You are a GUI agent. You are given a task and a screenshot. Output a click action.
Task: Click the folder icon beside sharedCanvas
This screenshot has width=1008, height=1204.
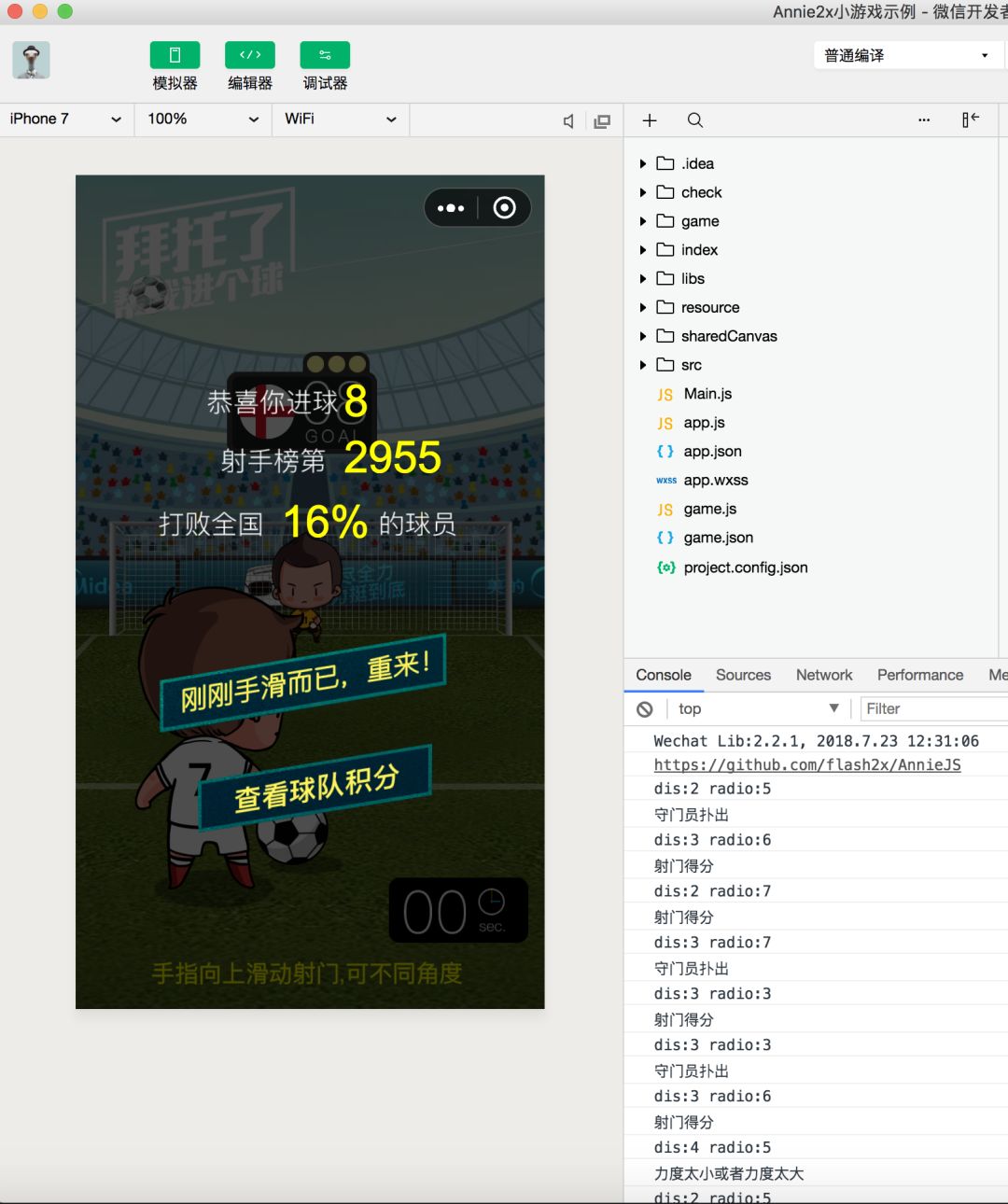pyautogui.click(x=665, y=336)
